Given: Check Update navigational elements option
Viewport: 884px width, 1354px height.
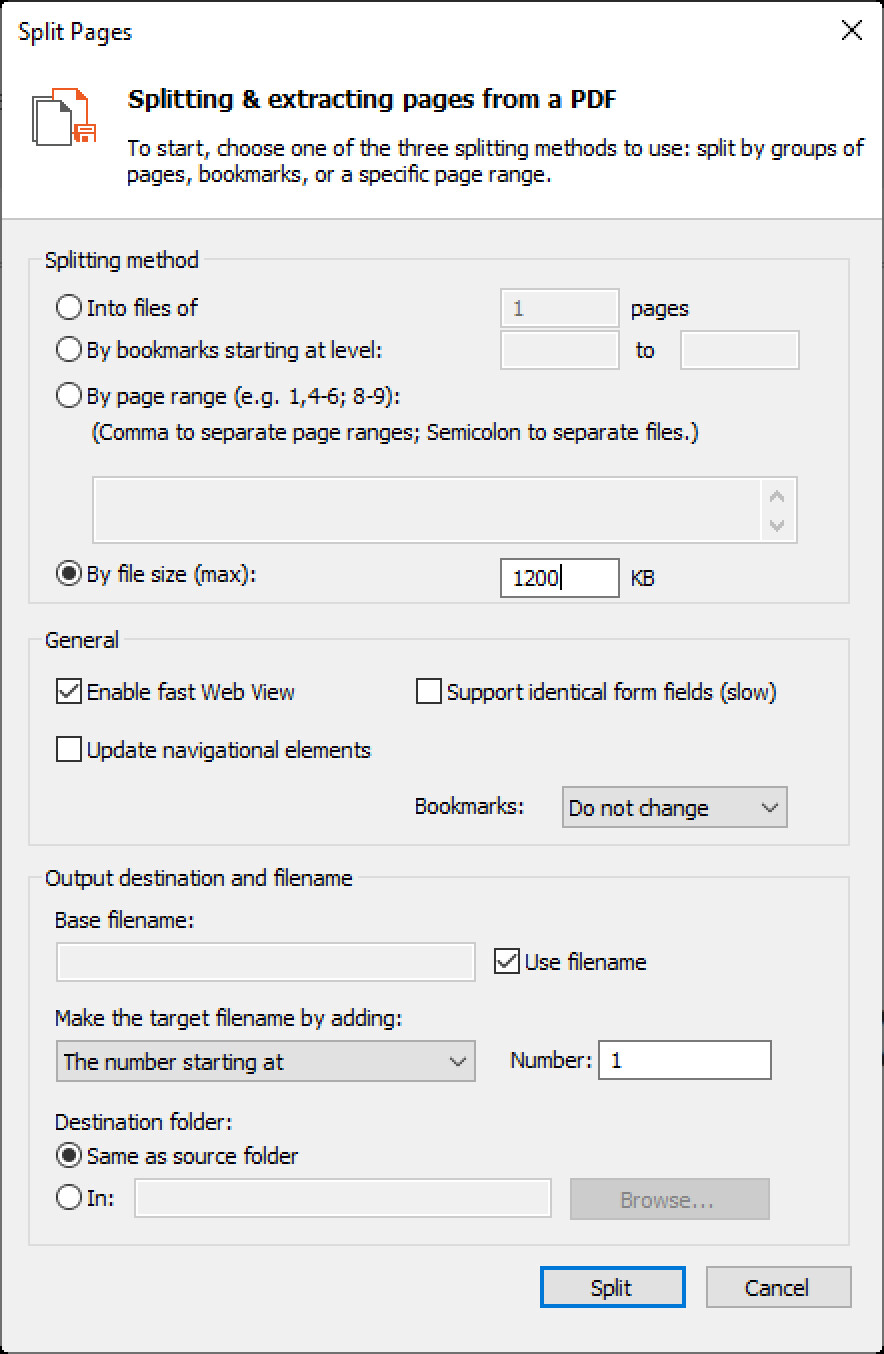Looking at the screenshot, I should point(69,750).
